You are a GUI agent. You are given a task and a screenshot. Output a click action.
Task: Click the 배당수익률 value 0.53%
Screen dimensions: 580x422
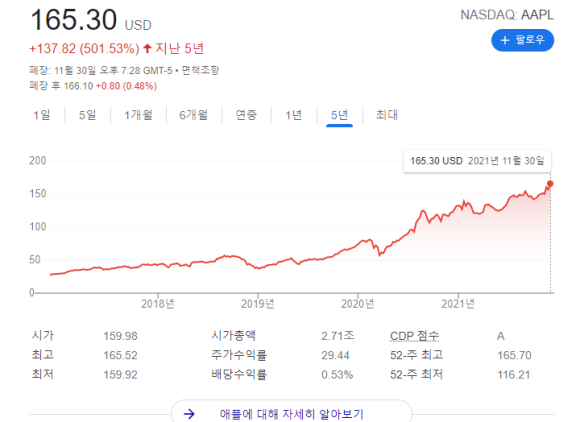[337, 375]
